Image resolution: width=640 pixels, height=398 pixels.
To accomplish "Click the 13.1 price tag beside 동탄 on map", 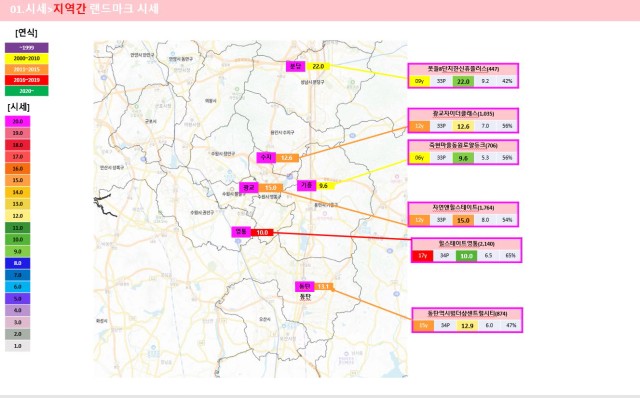I will (324, 287).
